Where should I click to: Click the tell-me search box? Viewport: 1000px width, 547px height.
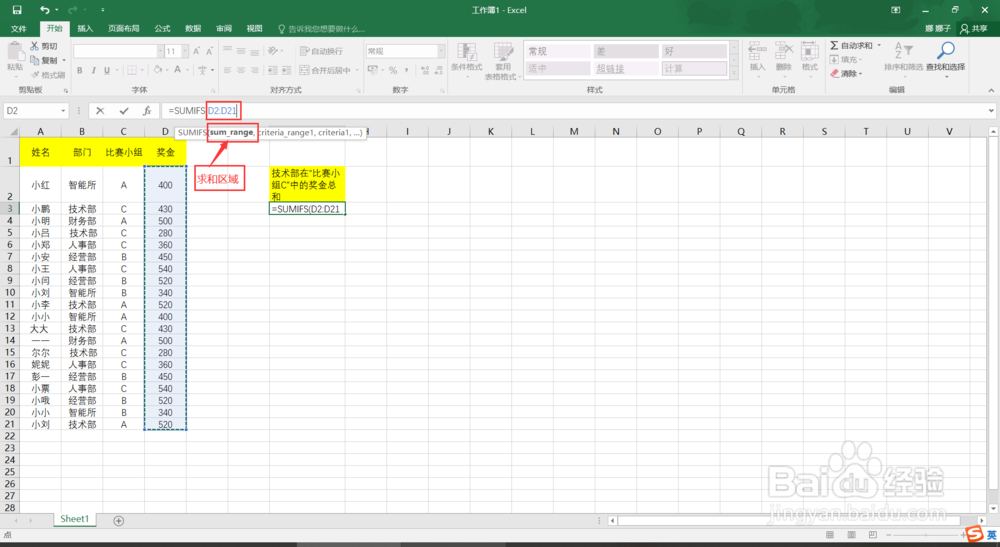pos(323,29)
